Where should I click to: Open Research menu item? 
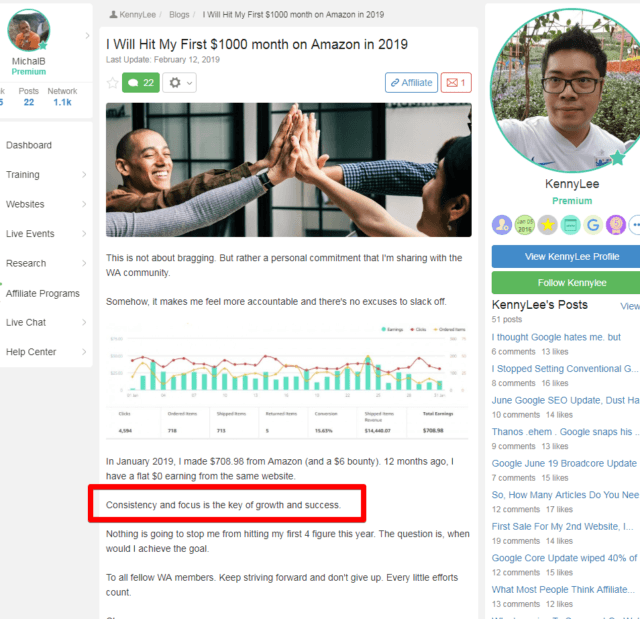coord(26,264)
